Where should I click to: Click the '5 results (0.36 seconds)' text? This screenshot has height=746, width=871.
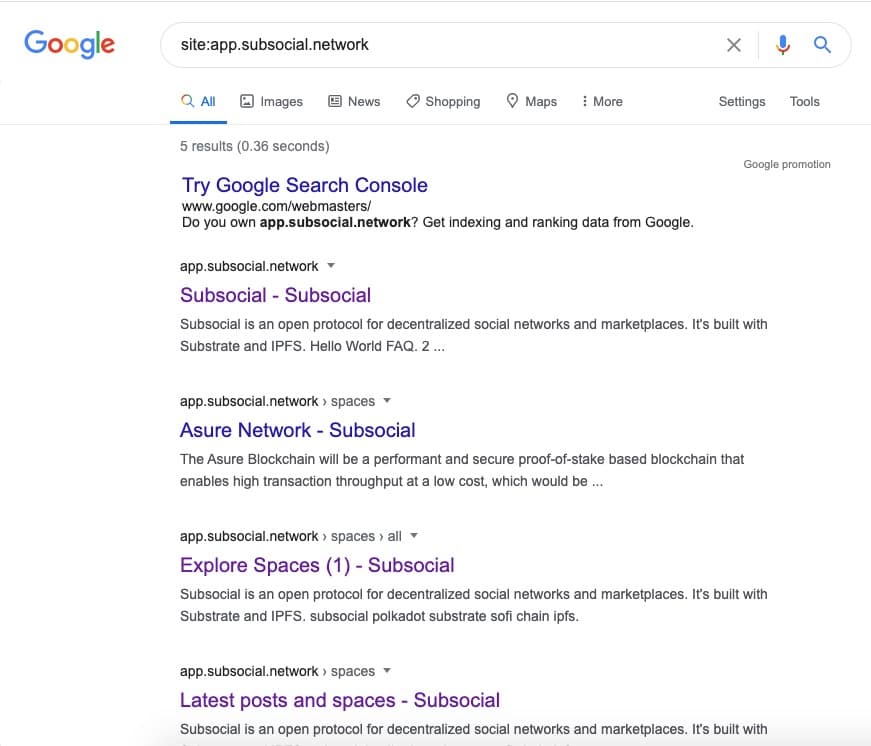(254, 146)
